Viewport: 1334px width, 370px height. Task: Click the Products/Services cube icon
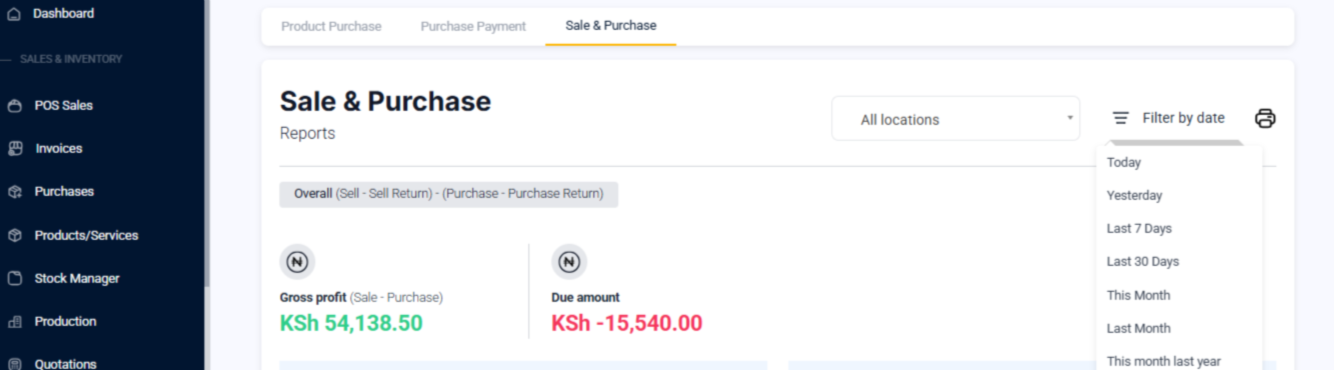14,235
